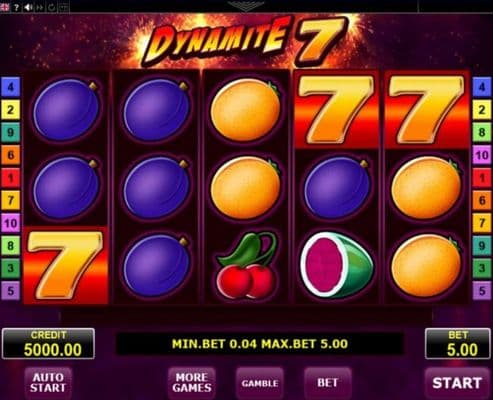Screen dimensions: 493x400
Task: Open the top bar screen-mode icon
Action: point(64,7)
